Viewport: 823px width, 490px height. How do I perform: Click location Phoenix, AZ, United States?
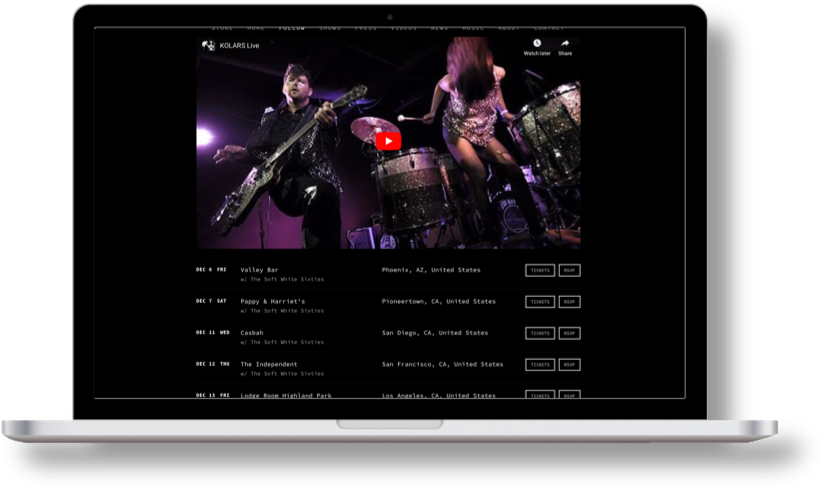(x=431, y=270)
